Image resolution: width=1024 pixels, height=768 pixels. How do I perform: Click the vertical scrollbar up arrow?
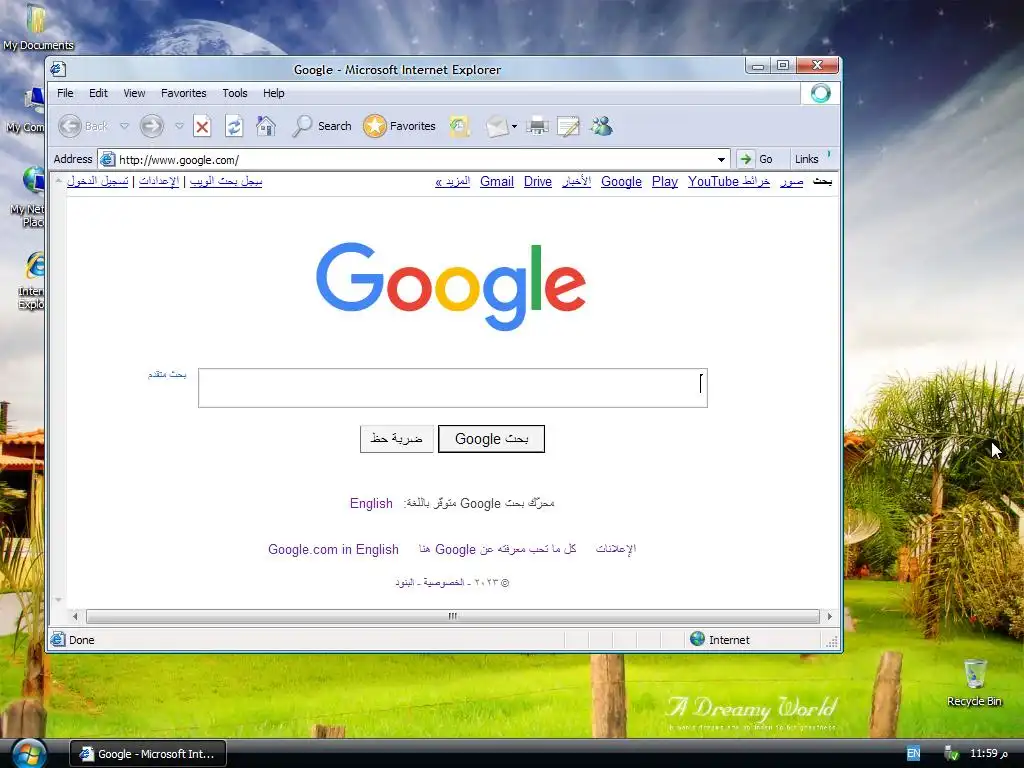[x=58, y=180]
